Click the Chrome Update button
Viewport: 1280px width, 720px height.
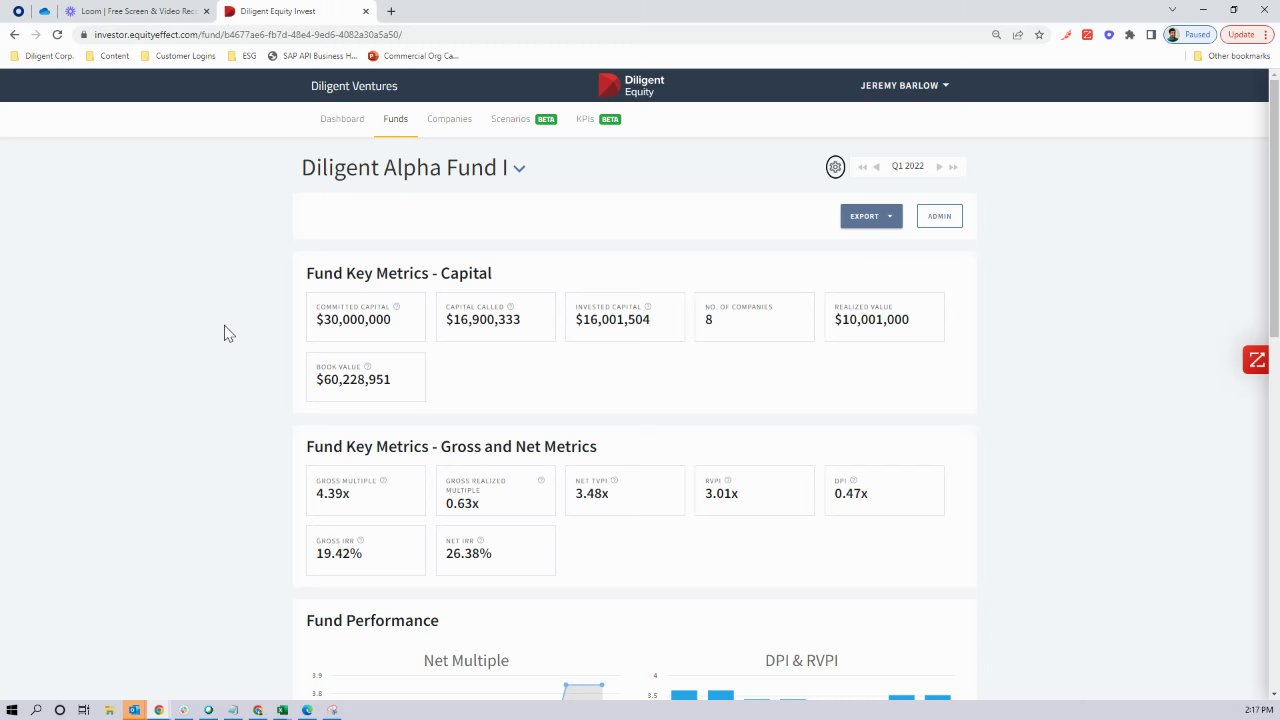1245,35
